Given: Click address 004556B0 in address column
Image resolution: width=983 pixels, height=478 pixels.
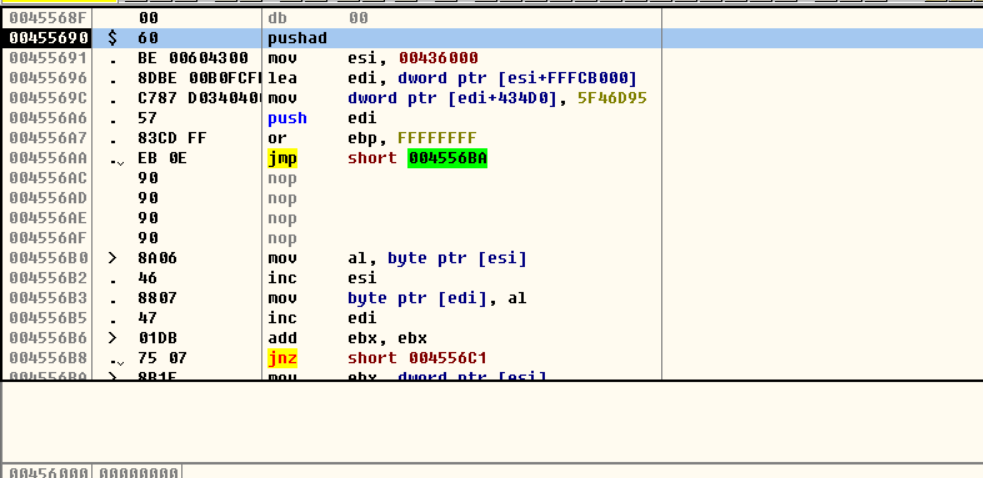Looking at the screenshot, I should pyautogui.click(x=48, y=258).
